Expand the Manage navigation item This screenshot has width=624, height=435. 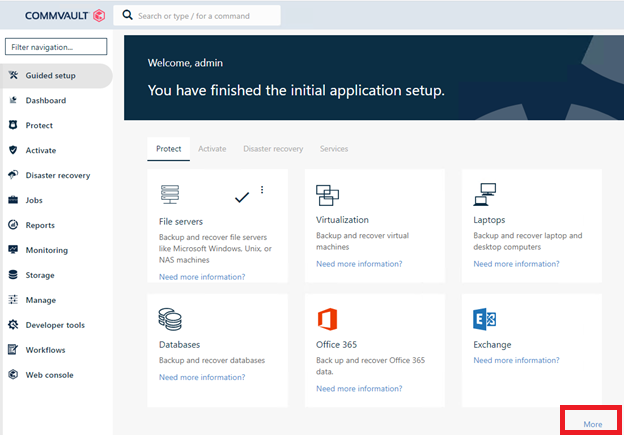(x=40, y=300)
